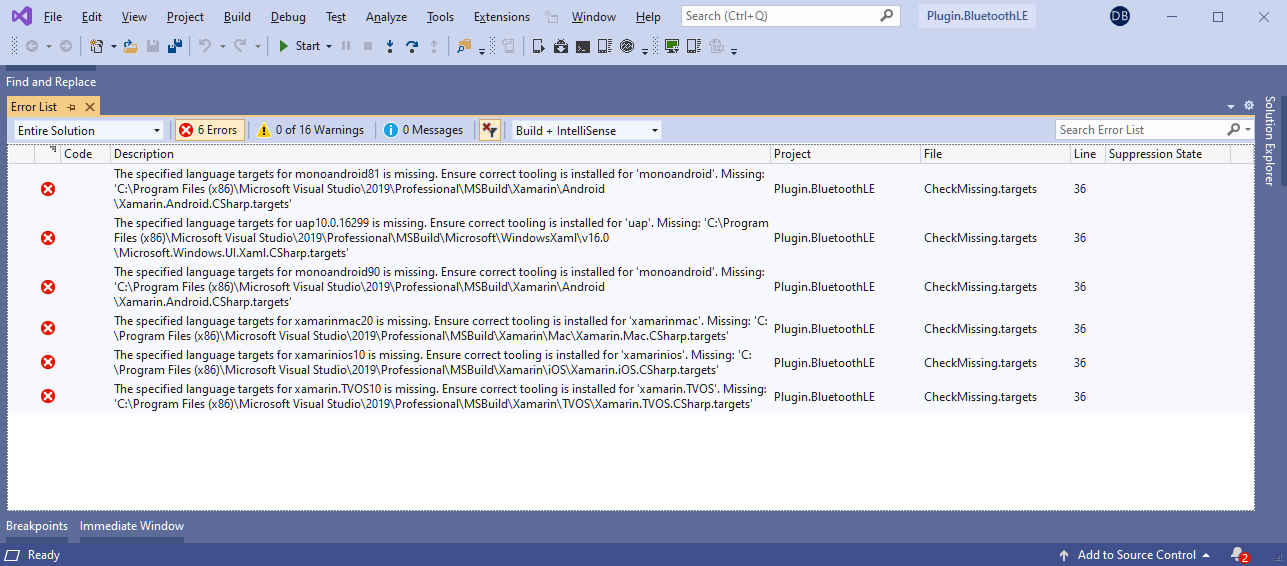Click the Start debugging button
Viewport: 1287px width, 566px height.
tap(299, 46)
